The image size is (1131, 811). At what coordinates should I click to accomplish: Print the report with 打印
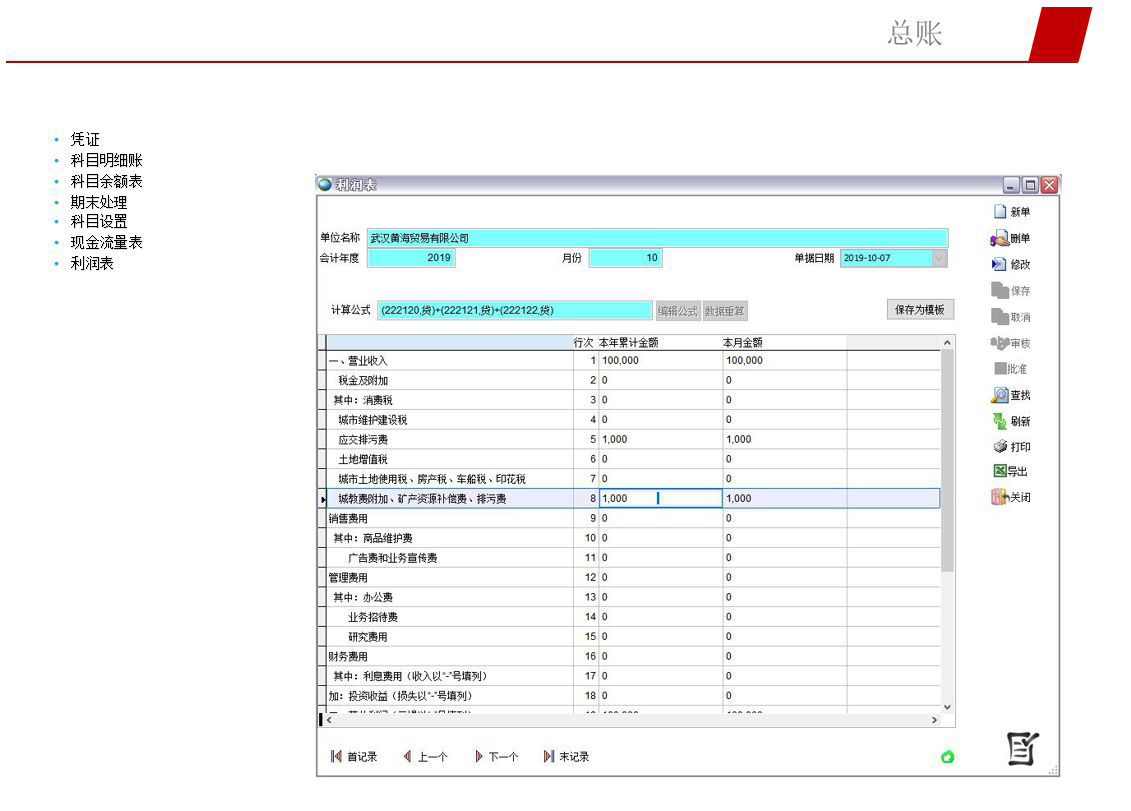(x=999, y=447)
